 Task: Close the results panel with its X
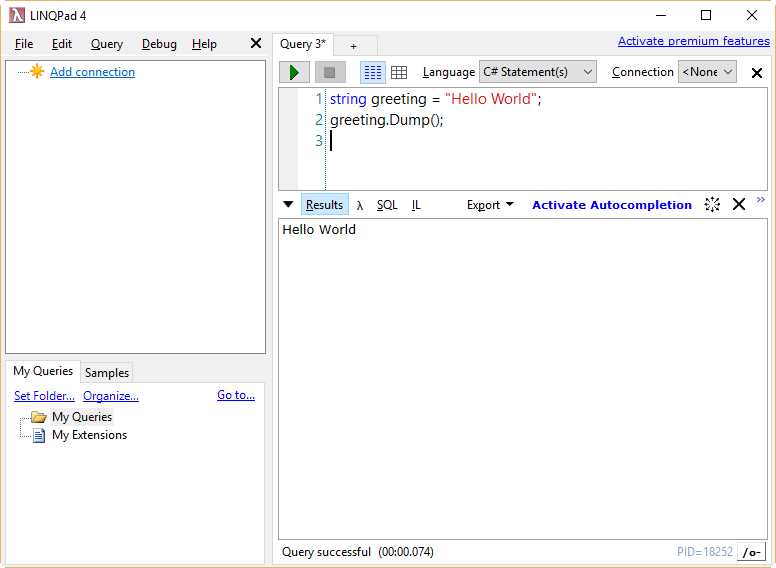tap(739, 204)
